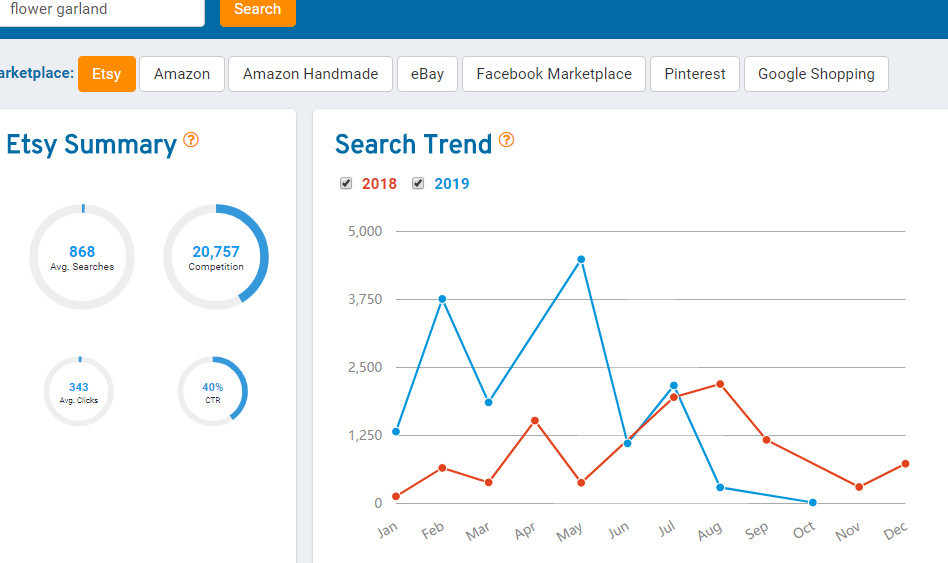The width and height of the screenshot is (948, 563).
Task: Click the 3,750 y-axis label
Action: click(365, 299)
